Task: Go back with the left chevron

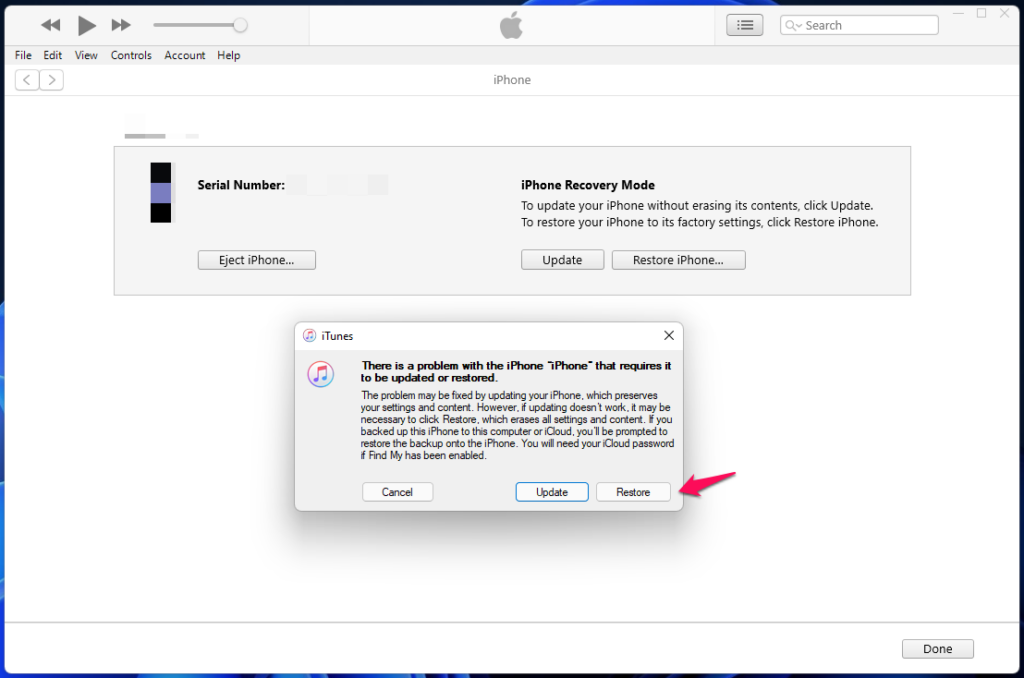Action: pyautogui.click(x=27, y=80)
